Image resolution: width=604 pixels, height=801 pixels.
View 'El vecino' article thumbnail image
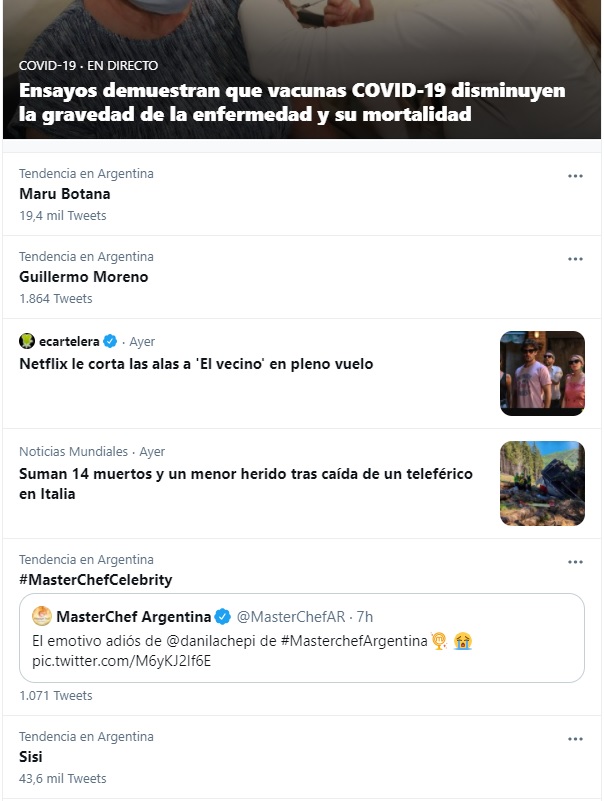[542, 373]
